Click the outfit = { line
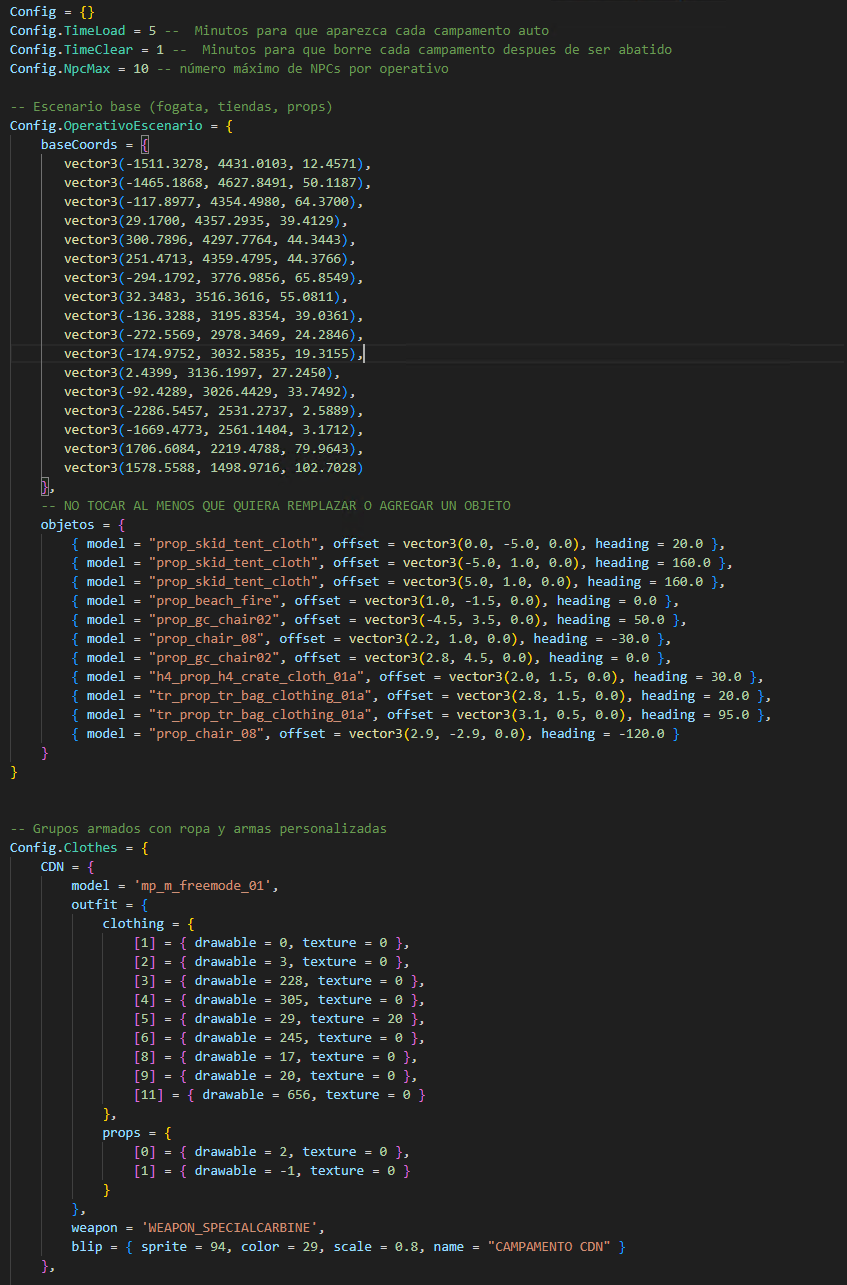Screen dimensions: 847x1285 110,905
